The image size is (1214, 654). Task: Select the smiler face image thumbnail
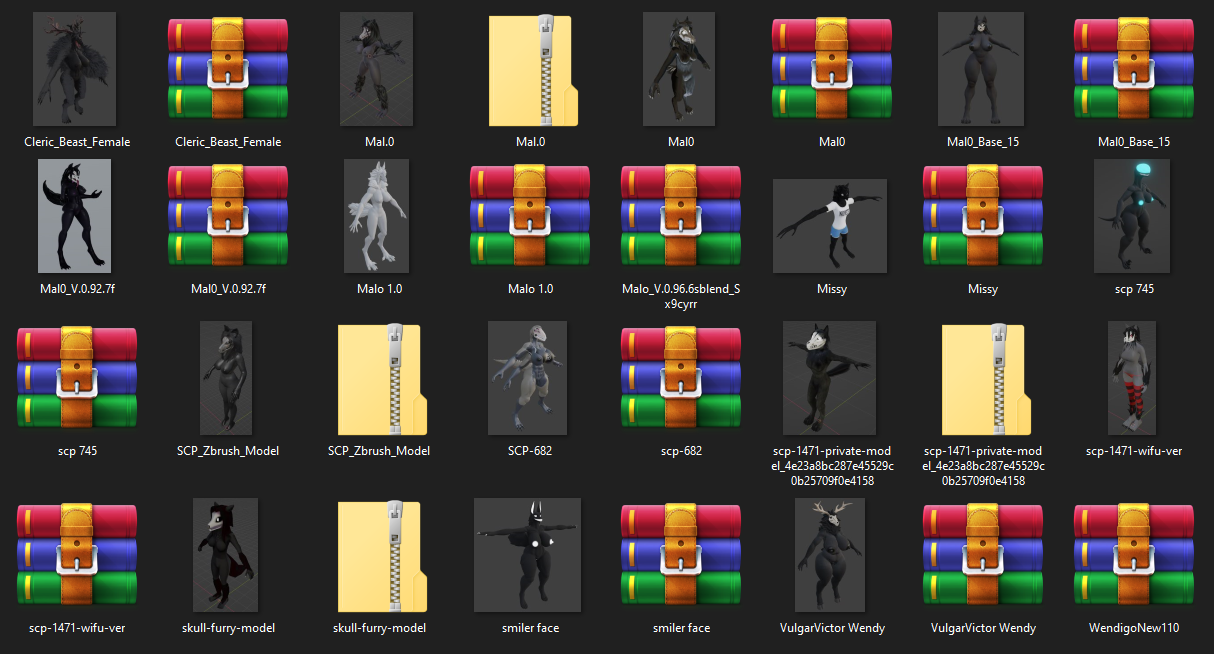pyautogui.click(x=527, y=555)
